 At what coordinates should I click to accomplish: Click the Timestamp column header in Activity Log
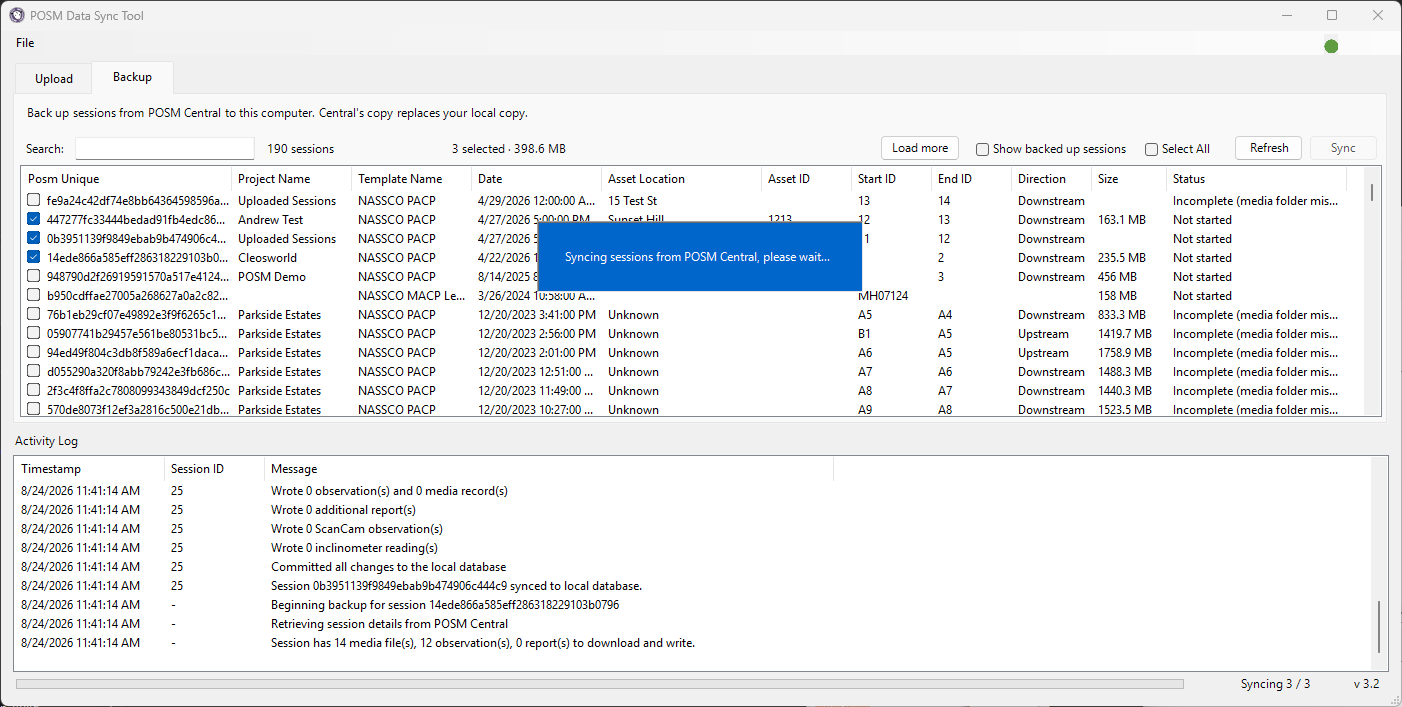(90, 469)
